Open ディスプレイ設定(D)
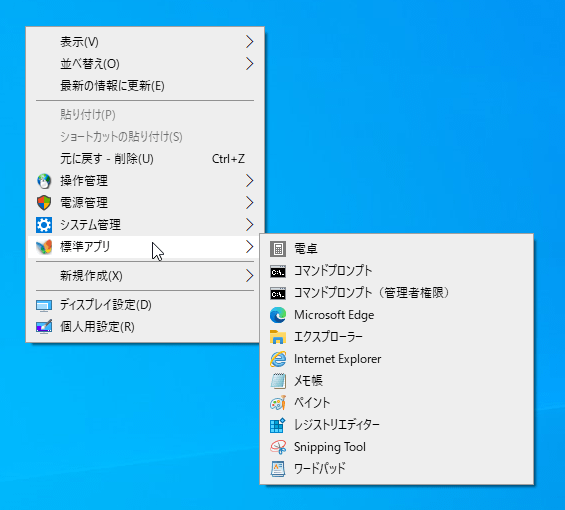The image size is (565, 510). tap(145, 305)
